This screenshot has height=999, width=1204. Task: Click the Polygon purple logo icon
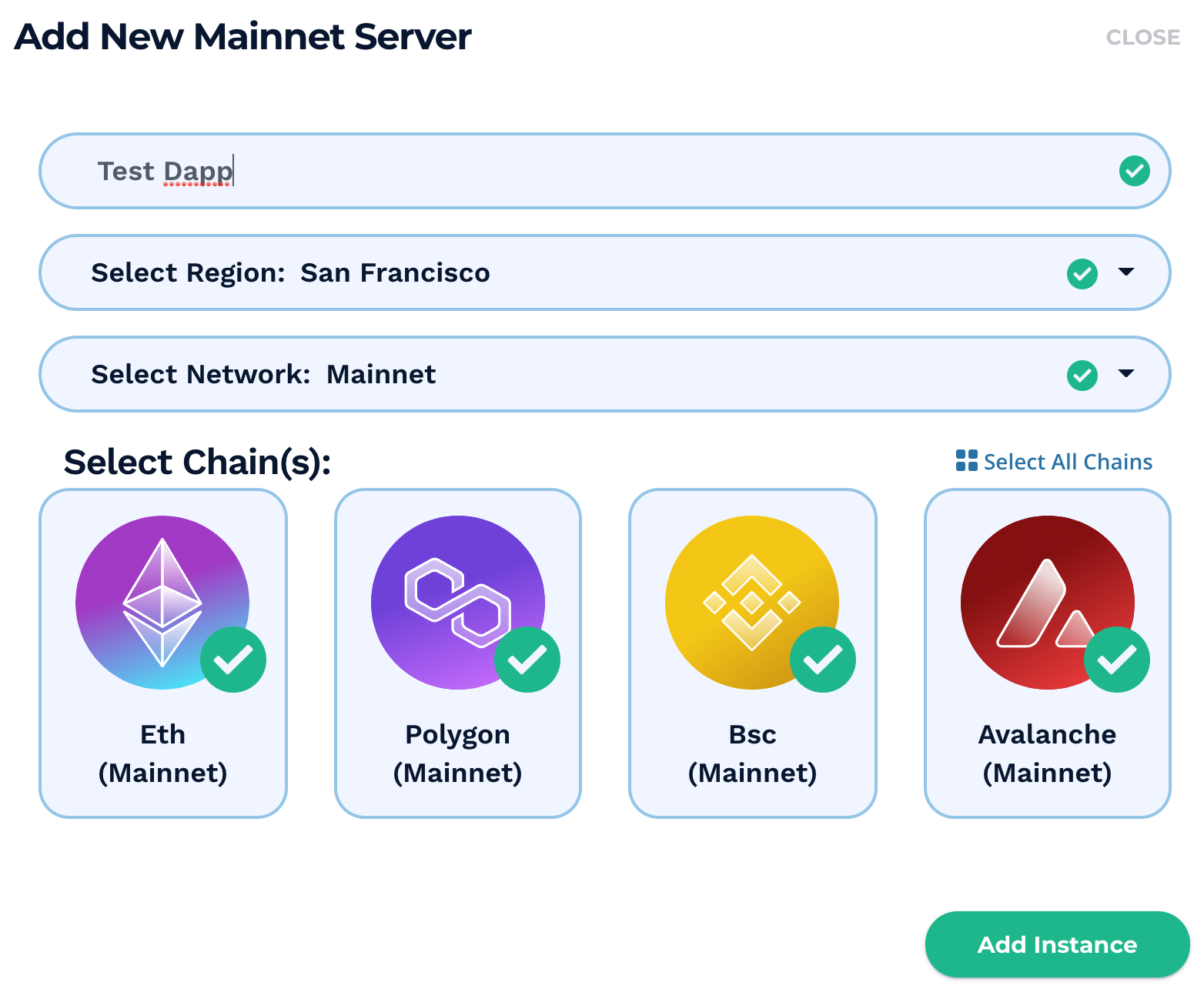tap(457, 602)
